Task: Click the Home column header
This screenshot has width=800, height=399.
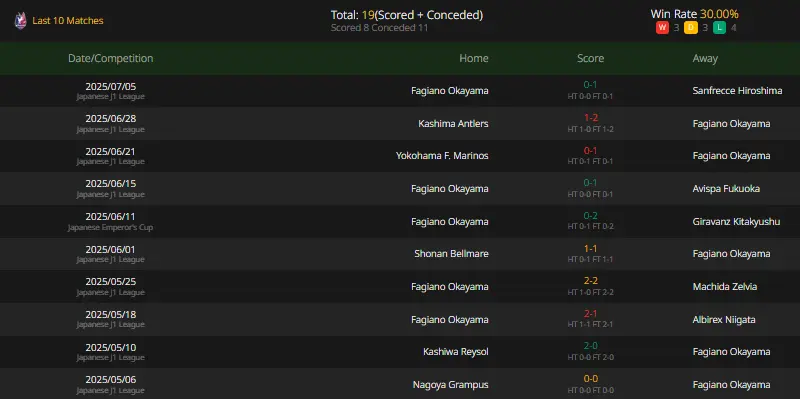Action: (473, 58)
